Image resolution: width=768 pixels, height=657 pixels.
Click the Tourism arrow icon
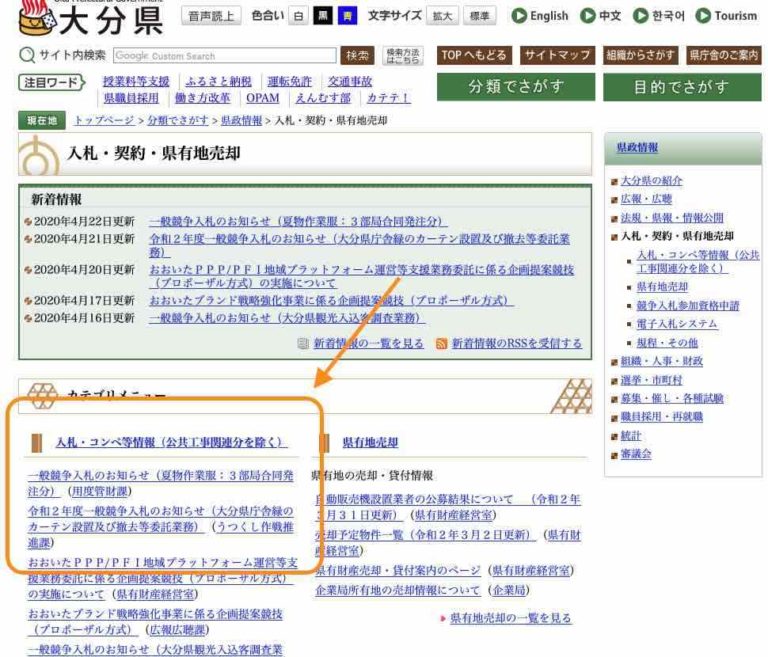coord(703,16)
